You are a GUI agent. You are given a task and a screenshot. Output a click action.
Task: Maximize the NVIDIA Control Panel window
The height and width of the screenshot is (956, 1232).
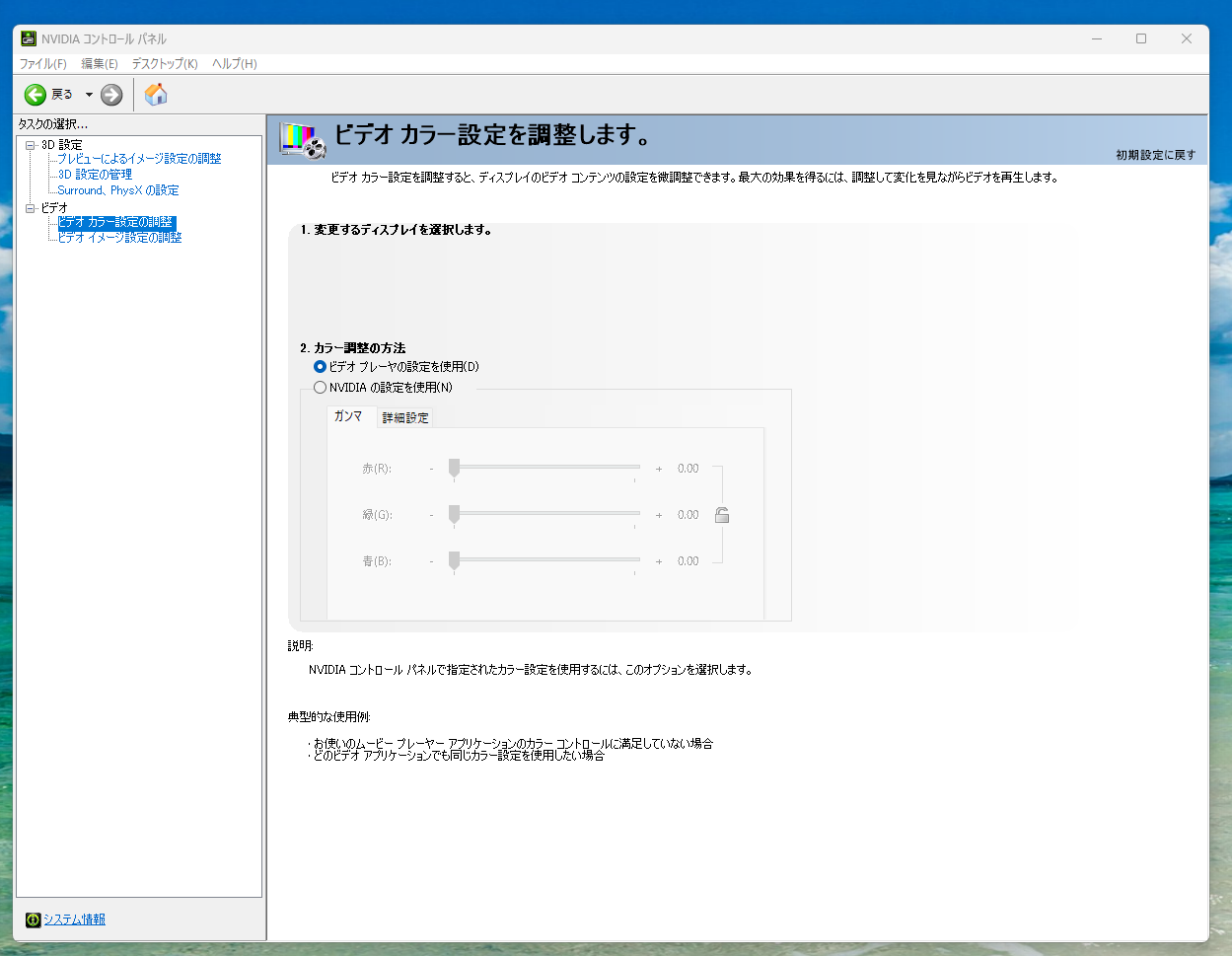click(x=1141, y=38)
